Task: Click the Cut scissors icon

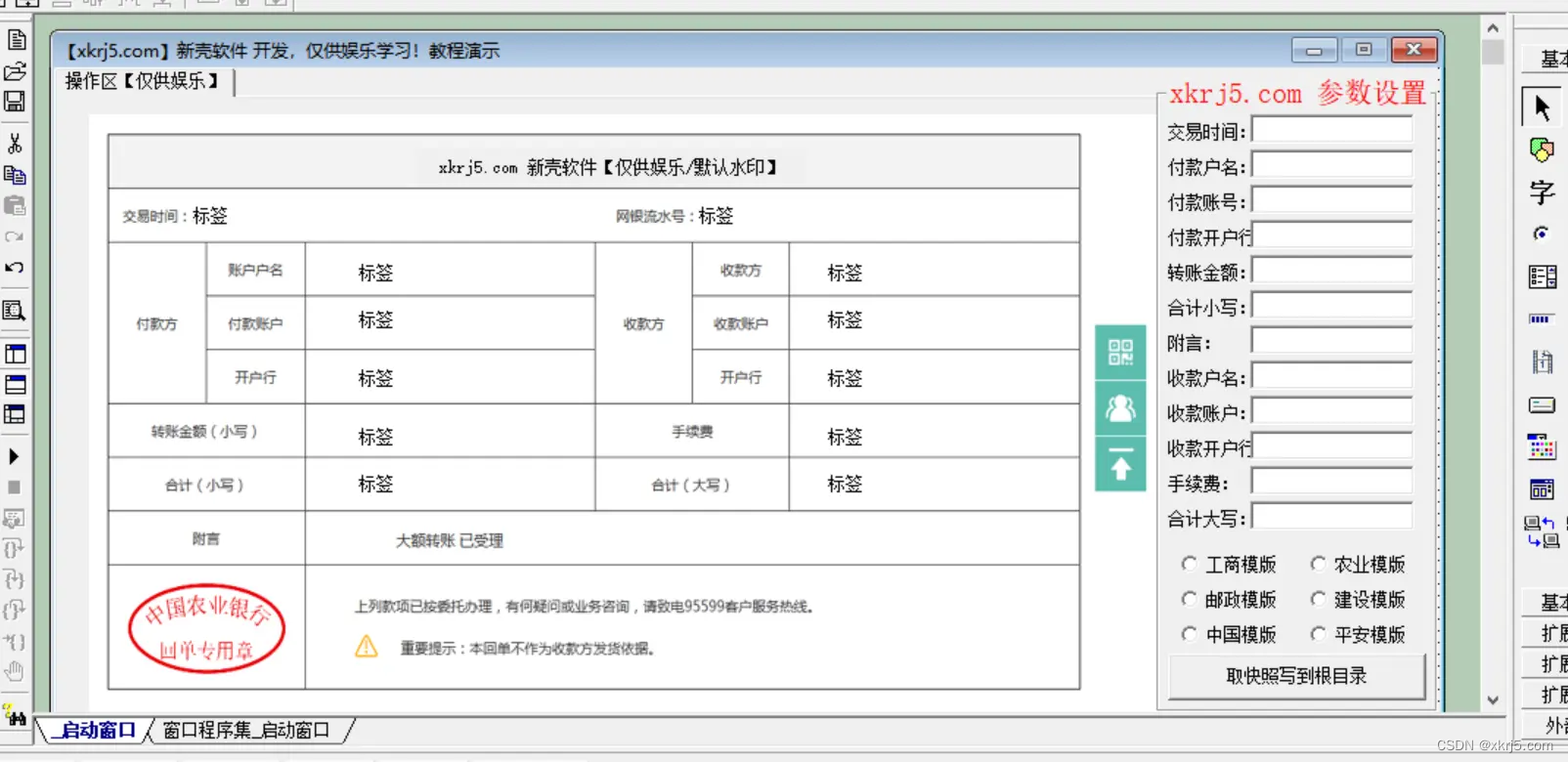Action: click(16, 144)
